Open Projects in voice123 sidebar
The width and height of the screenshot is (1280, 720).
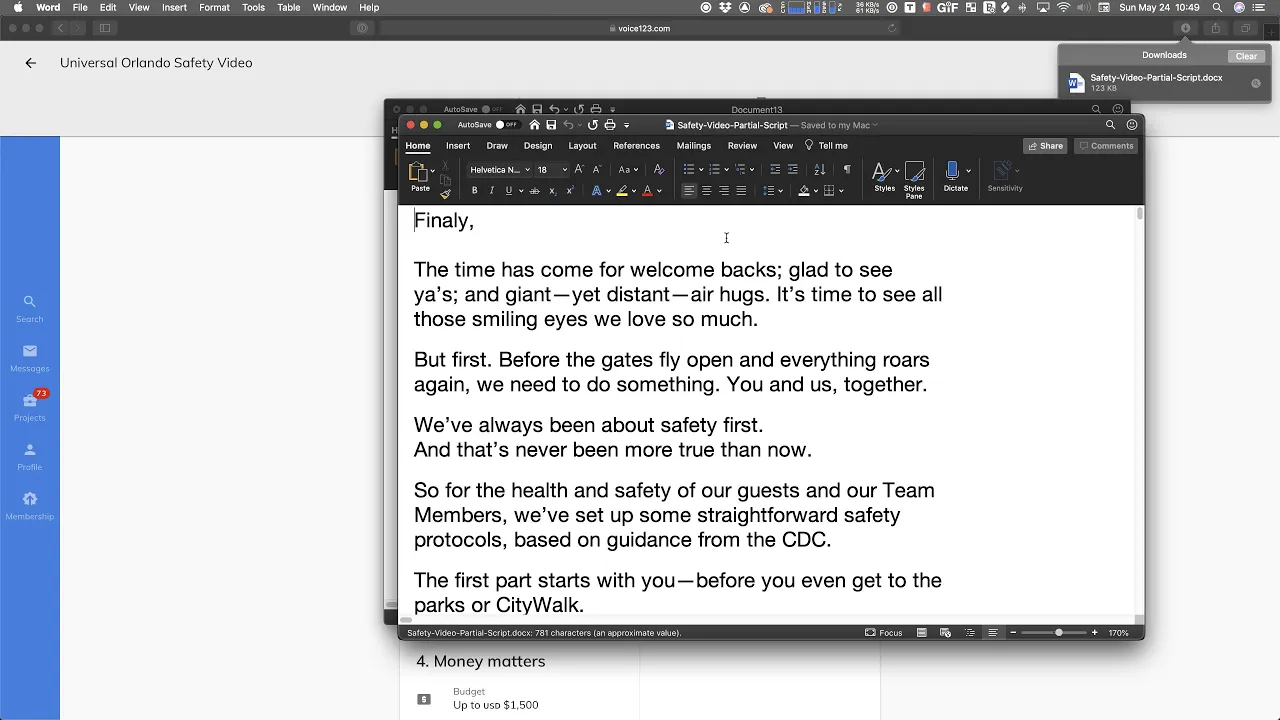[x=30, y=406]
